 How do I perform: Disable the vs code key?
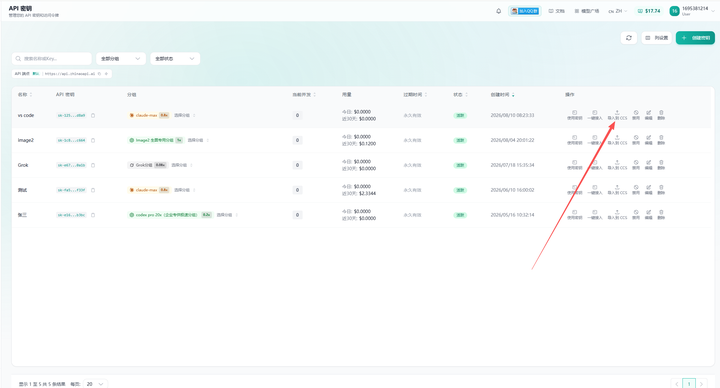click(636, 115)
